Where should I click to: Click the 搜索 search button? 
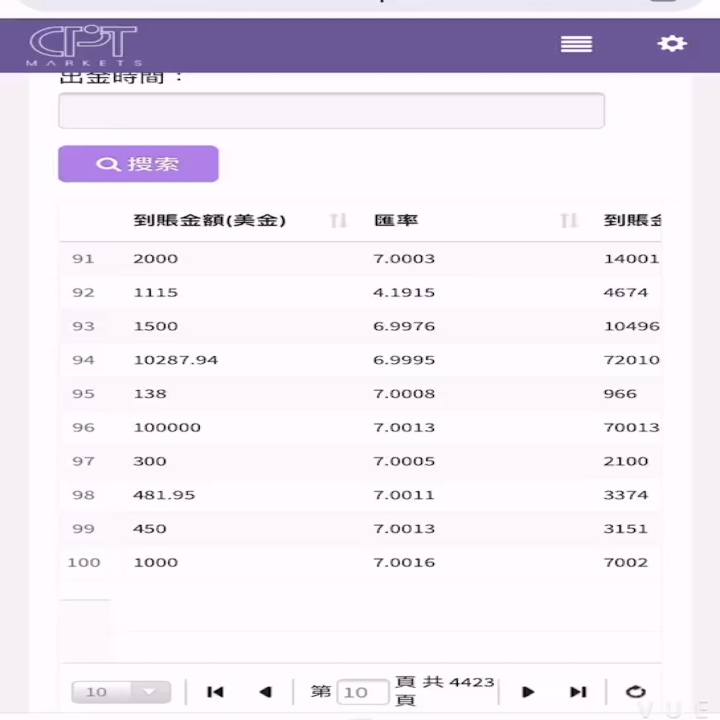[x=138, y=164]
